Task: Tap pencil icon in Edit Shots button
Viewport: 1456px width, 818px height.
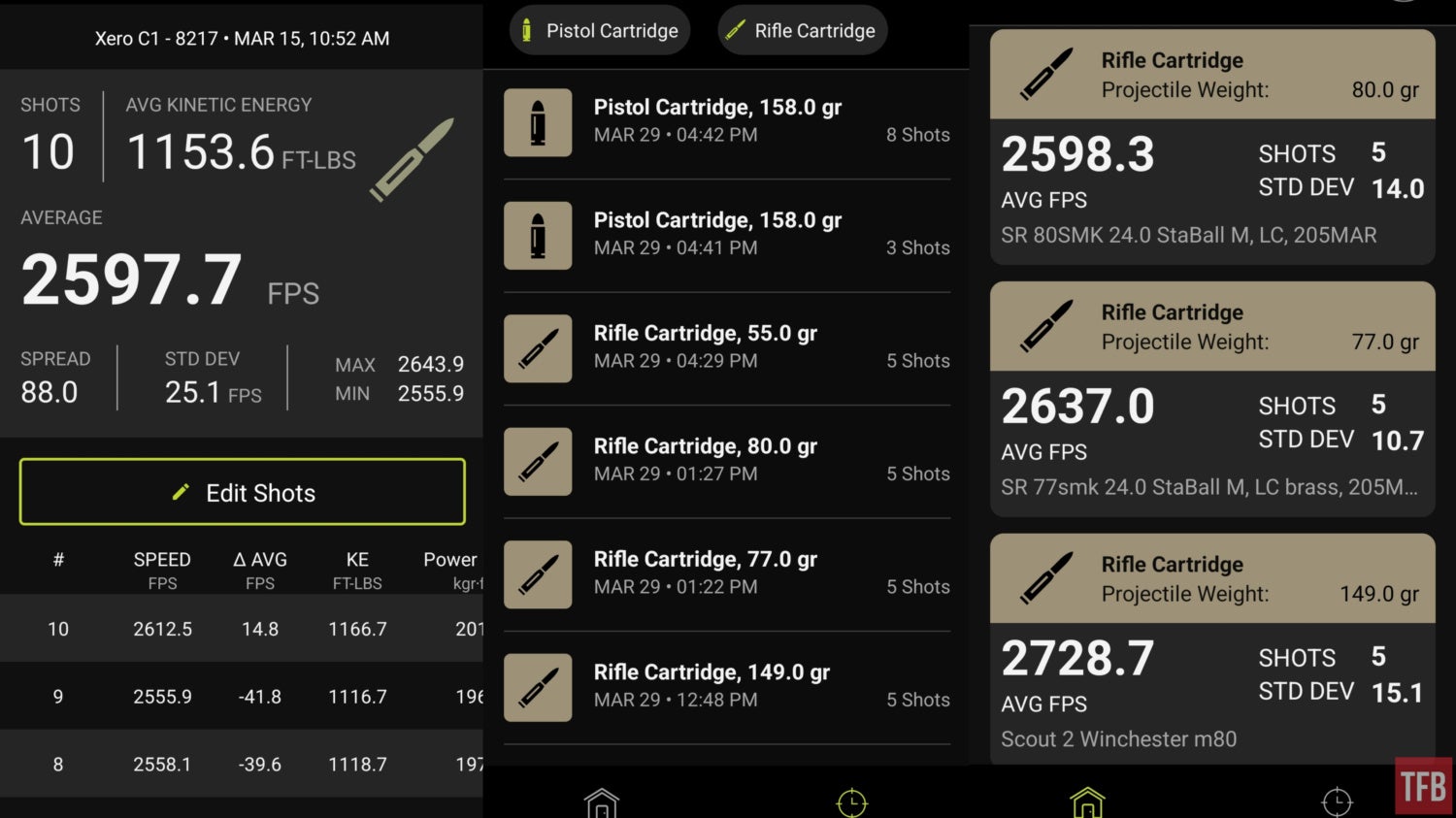Action: [181, 492]
